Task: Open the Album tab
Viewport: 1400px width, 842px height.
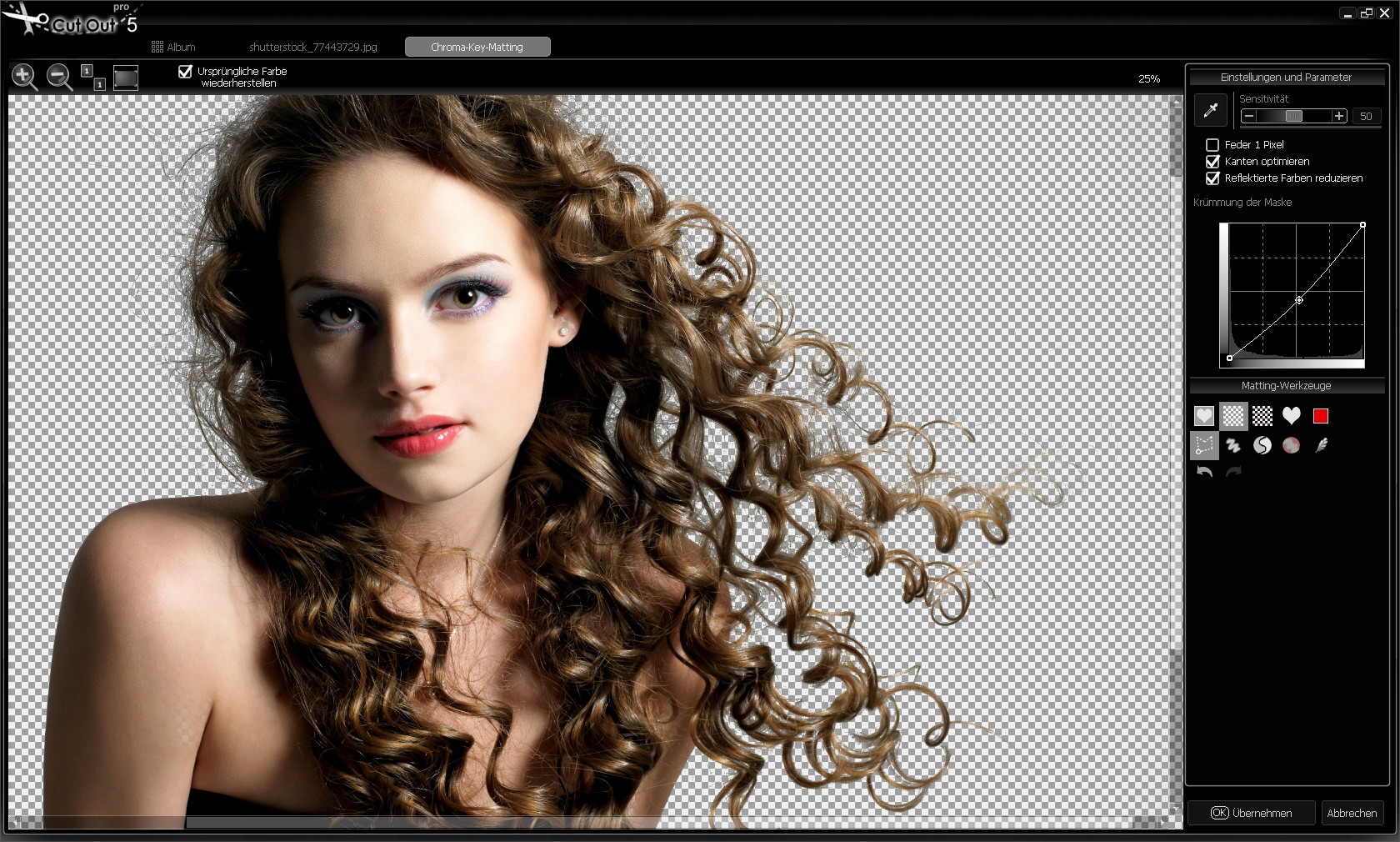Action: (173, 48)
